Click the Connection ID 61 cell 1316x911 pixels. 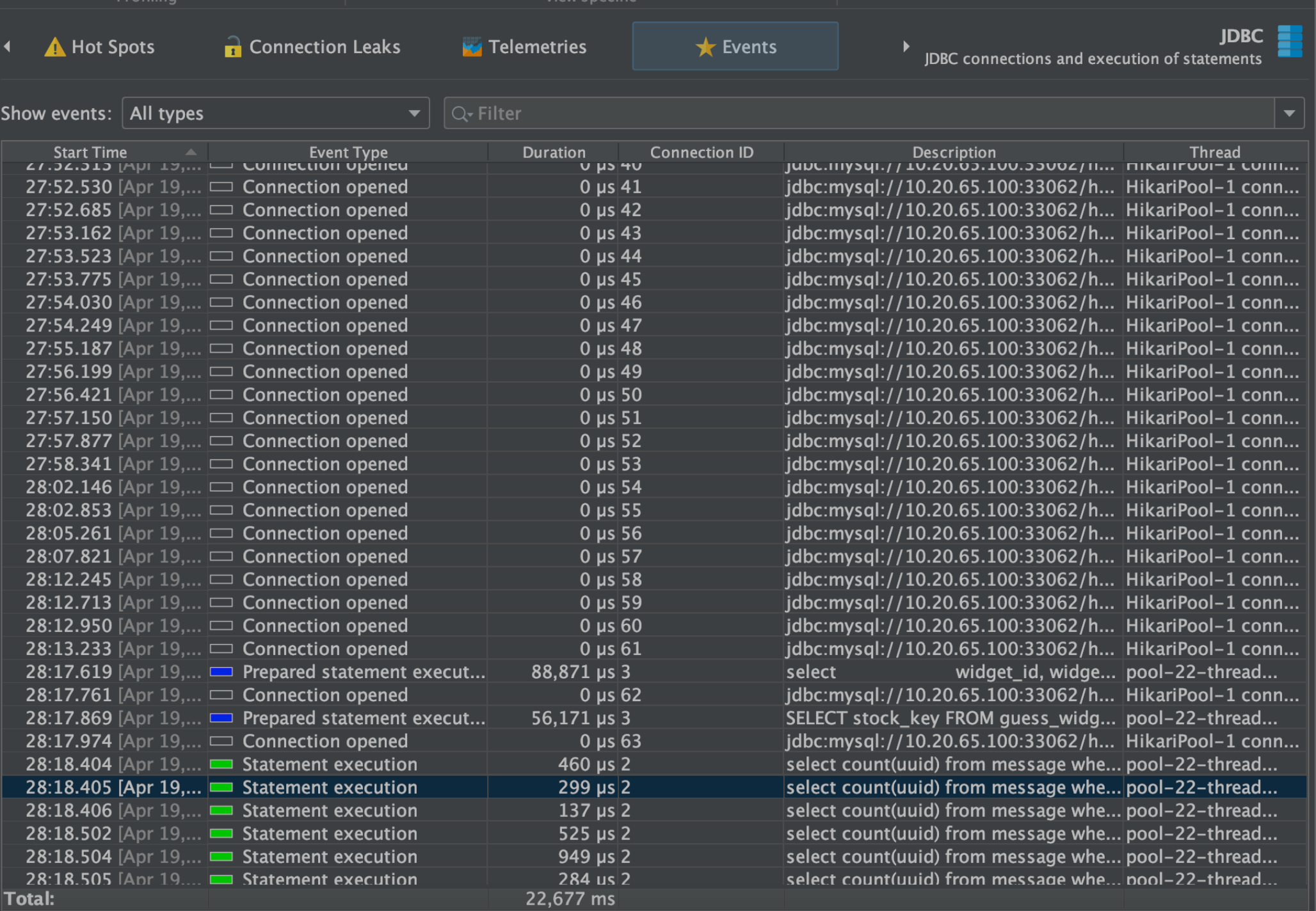pyautogui.click(x=701, y=649)
